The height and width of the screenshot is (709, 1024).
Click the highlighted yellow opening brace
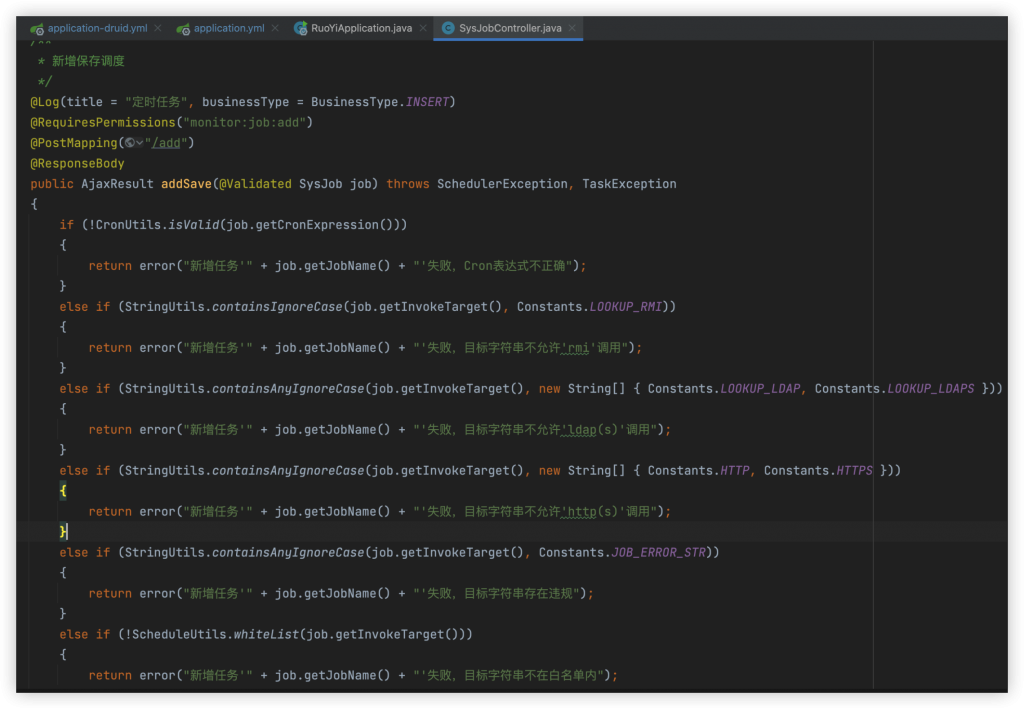(x=63, y=491)
